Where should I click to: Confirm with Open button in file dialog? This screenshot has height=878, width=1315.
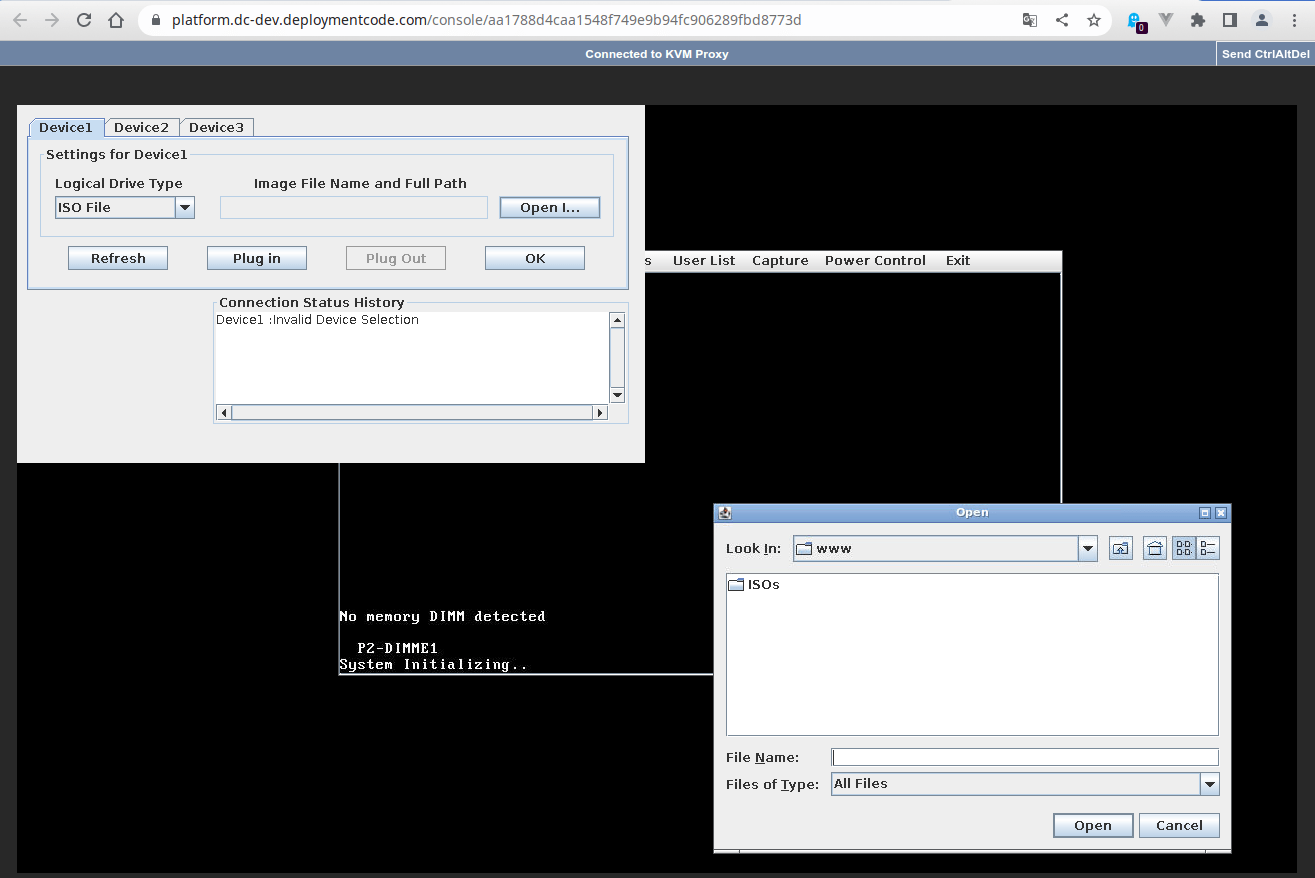point(1093,825)
